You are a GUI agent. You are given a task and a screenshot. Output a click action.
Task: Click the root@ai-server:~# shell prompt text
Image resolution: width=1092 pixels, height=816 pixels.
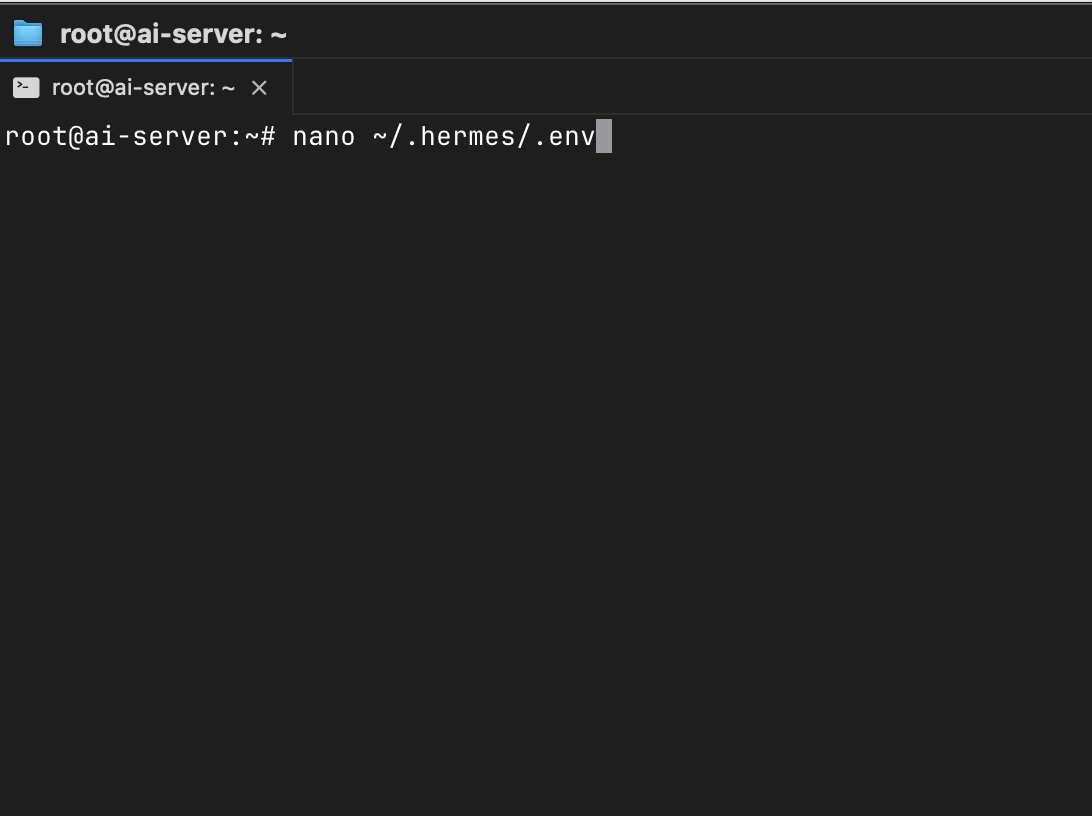140,136
